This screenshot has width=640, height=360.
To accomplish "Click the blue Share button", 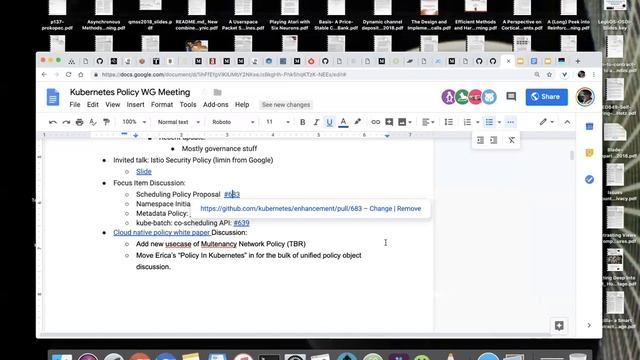I will [x=546, y=97].
